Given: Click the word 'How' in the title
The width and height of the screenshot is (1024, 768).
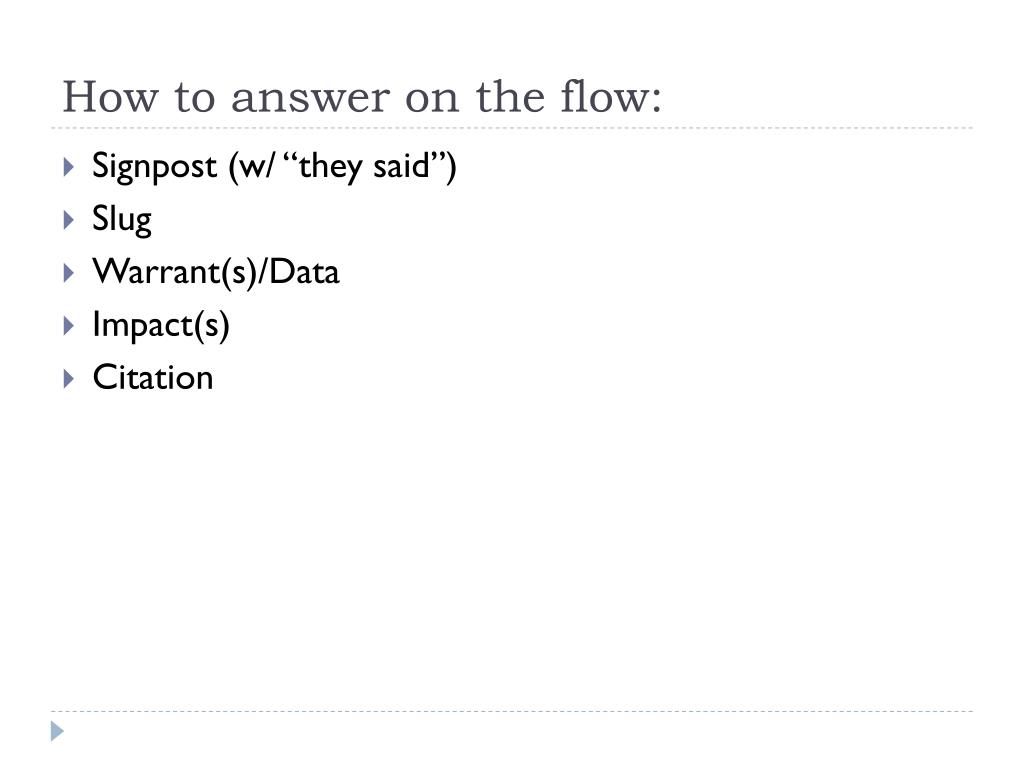Looking at the screenshot, I should click(110, 97).
